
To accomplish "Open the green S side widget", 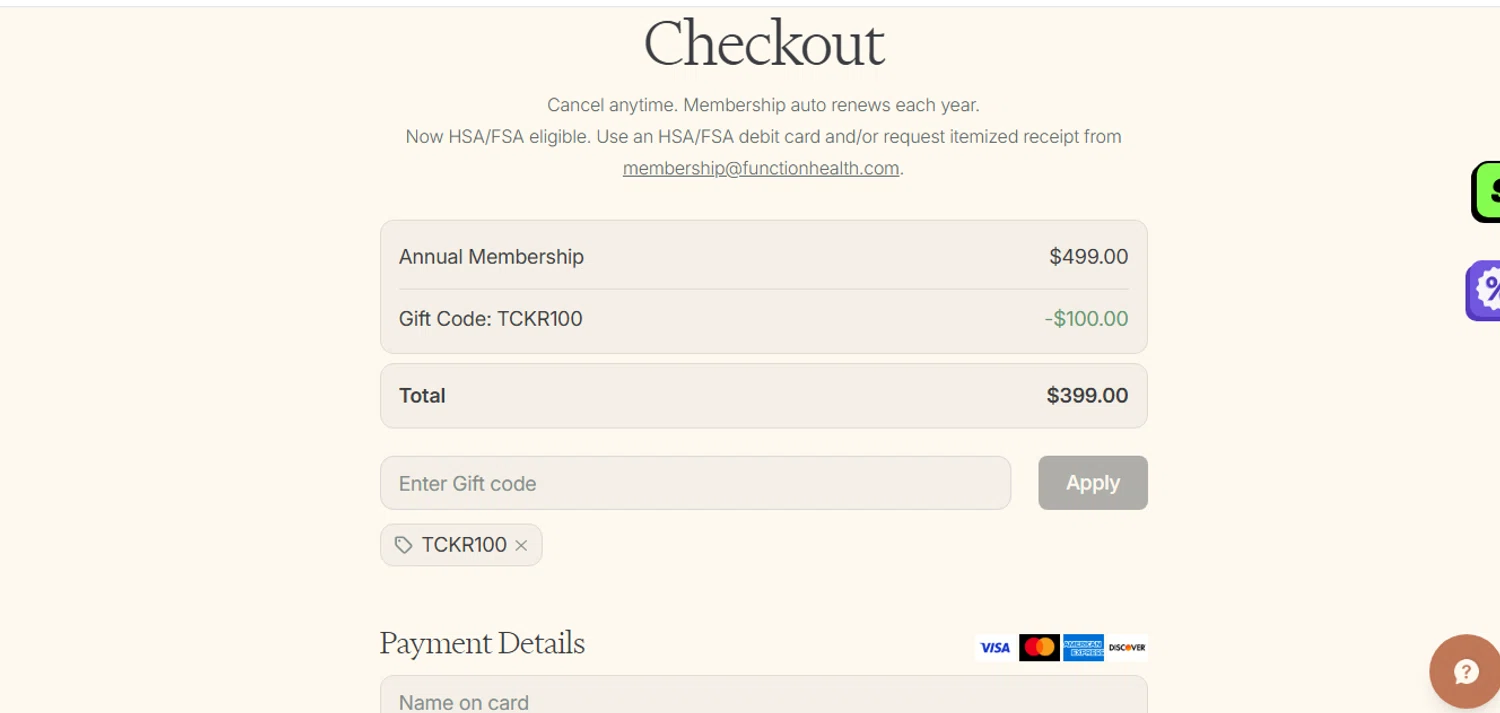I will 1486,192.
